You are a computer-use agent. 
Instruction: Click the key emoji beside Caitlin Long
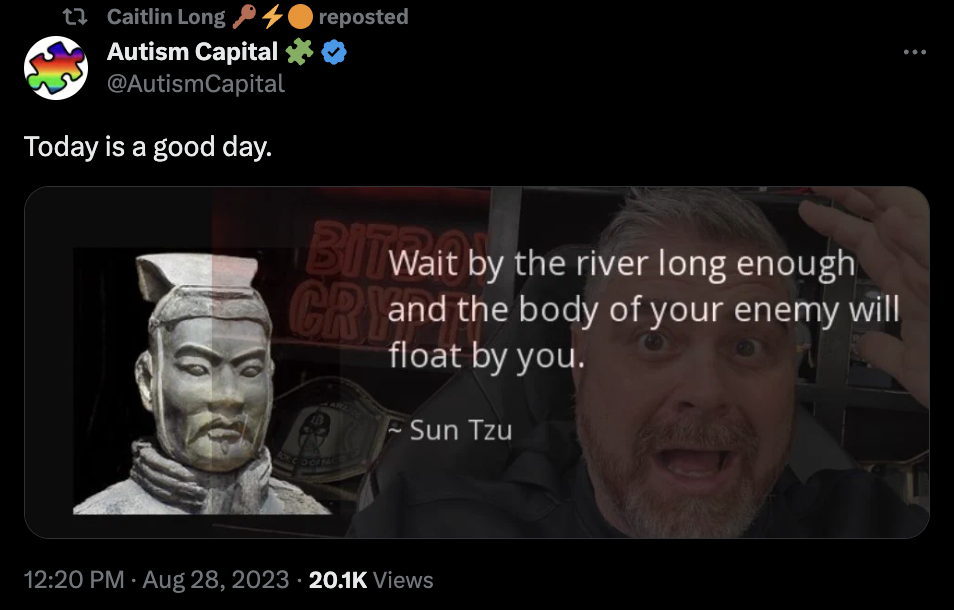(244, 16)
